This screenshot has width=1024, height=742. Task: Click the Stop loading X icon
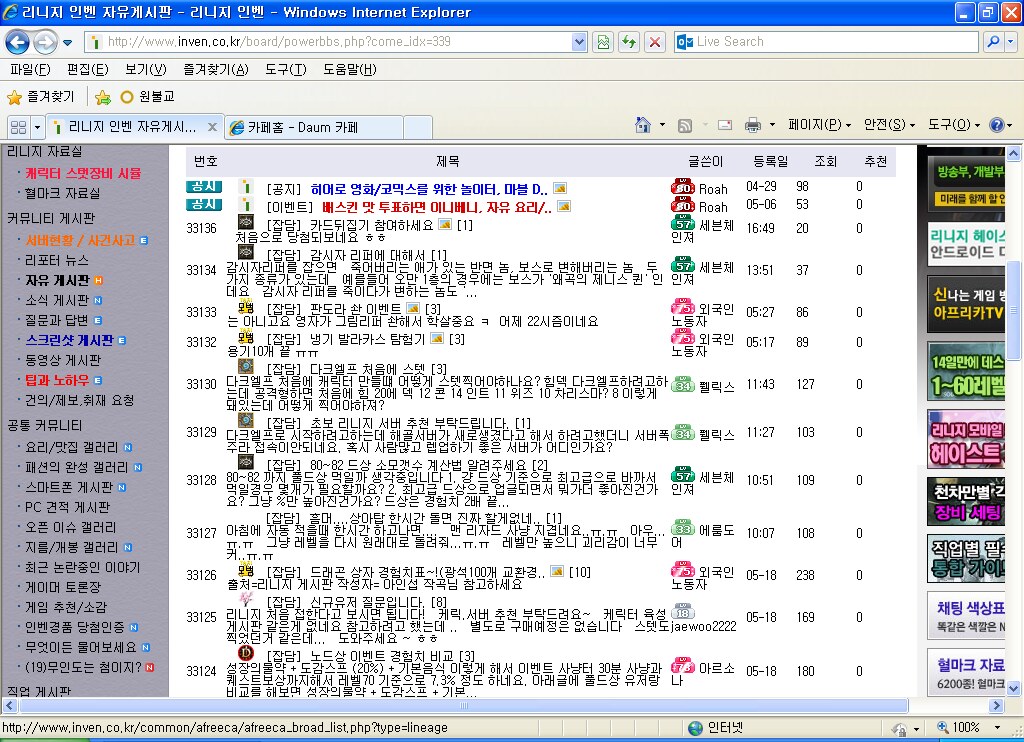pos(654,42)
